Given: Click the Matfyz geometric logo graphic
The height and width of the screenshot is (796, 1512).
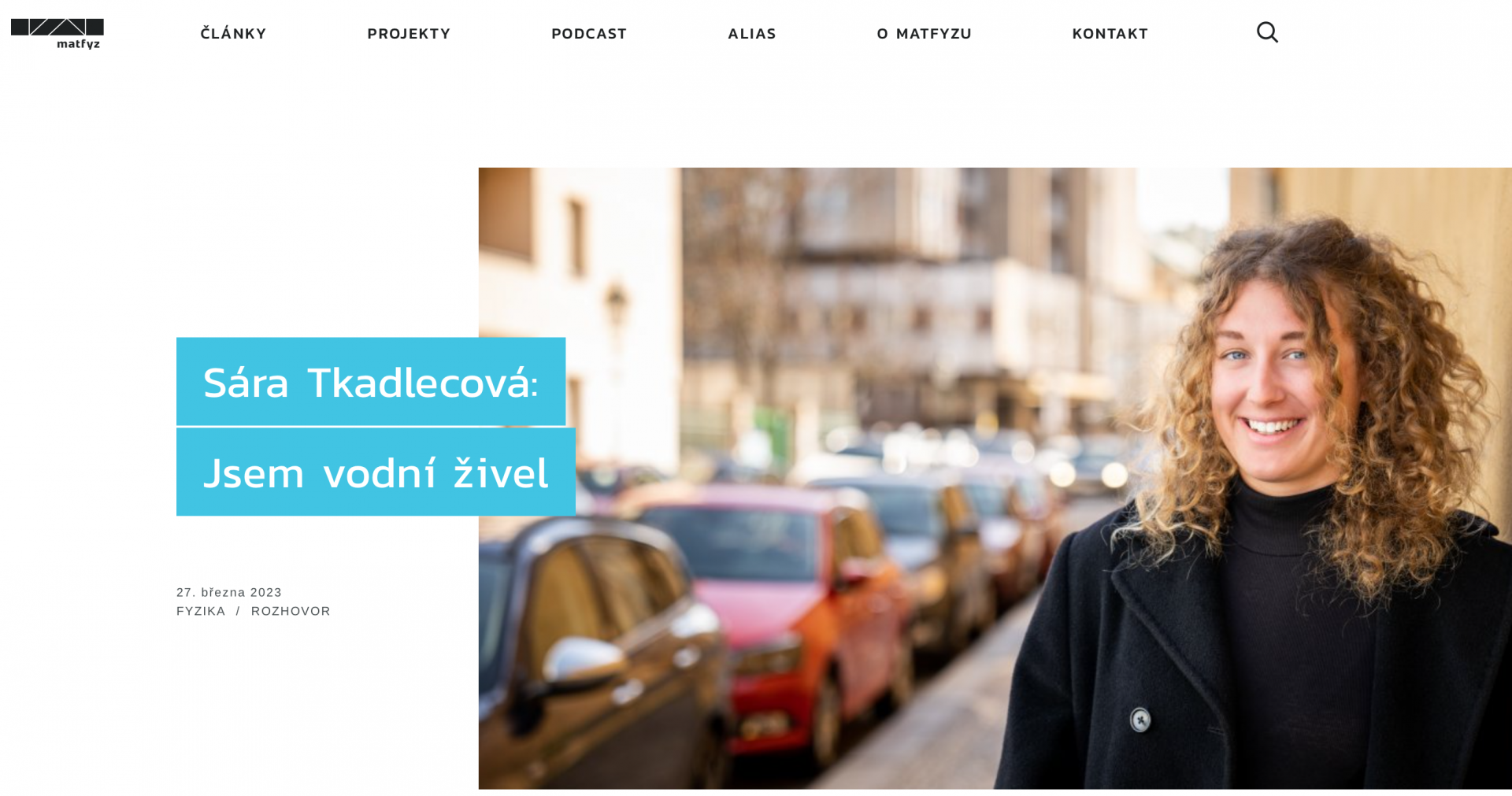Looking at the screenshot, I should (57, 27).
